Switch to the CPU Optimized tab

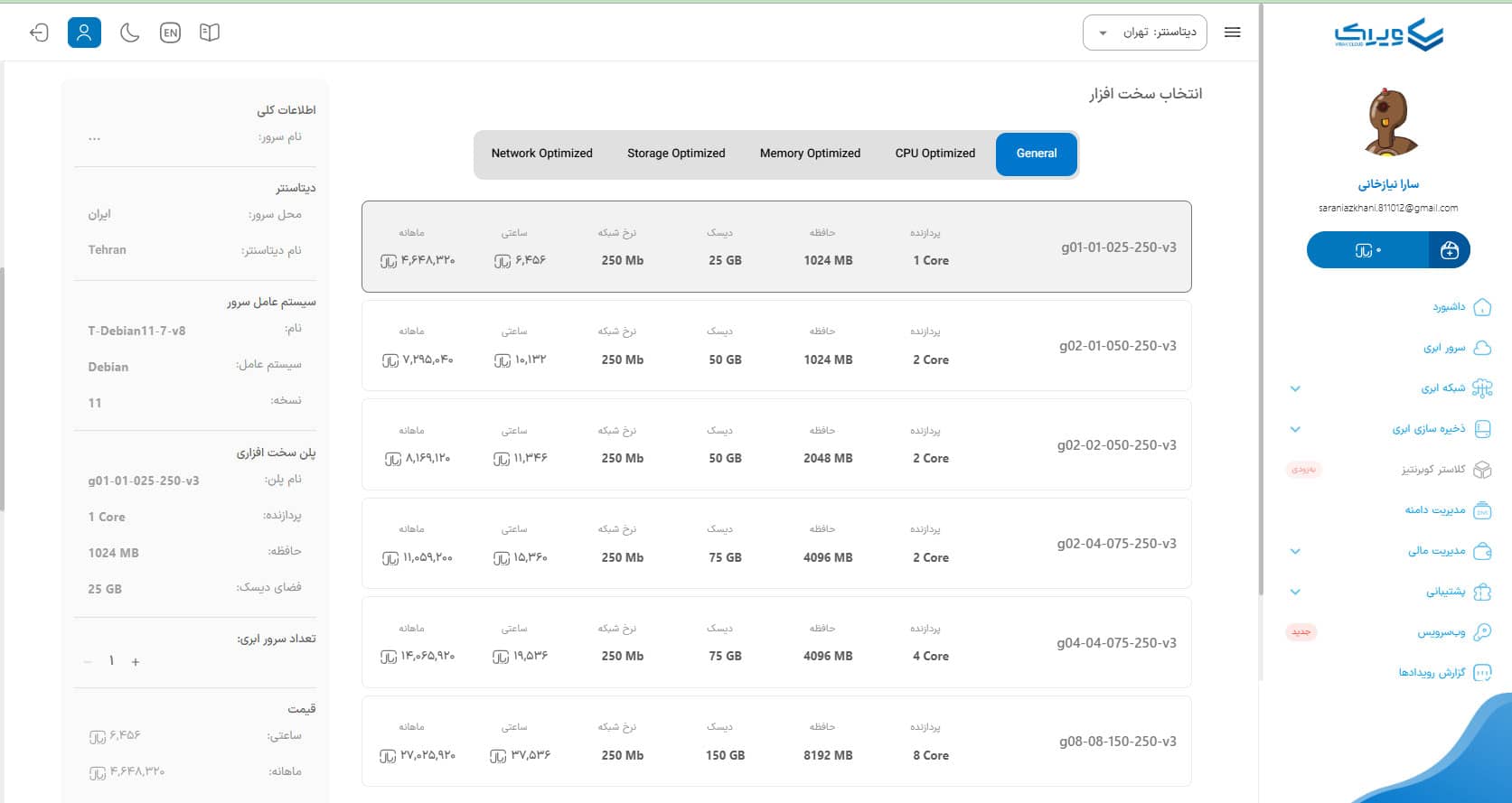tap(934, 154)
